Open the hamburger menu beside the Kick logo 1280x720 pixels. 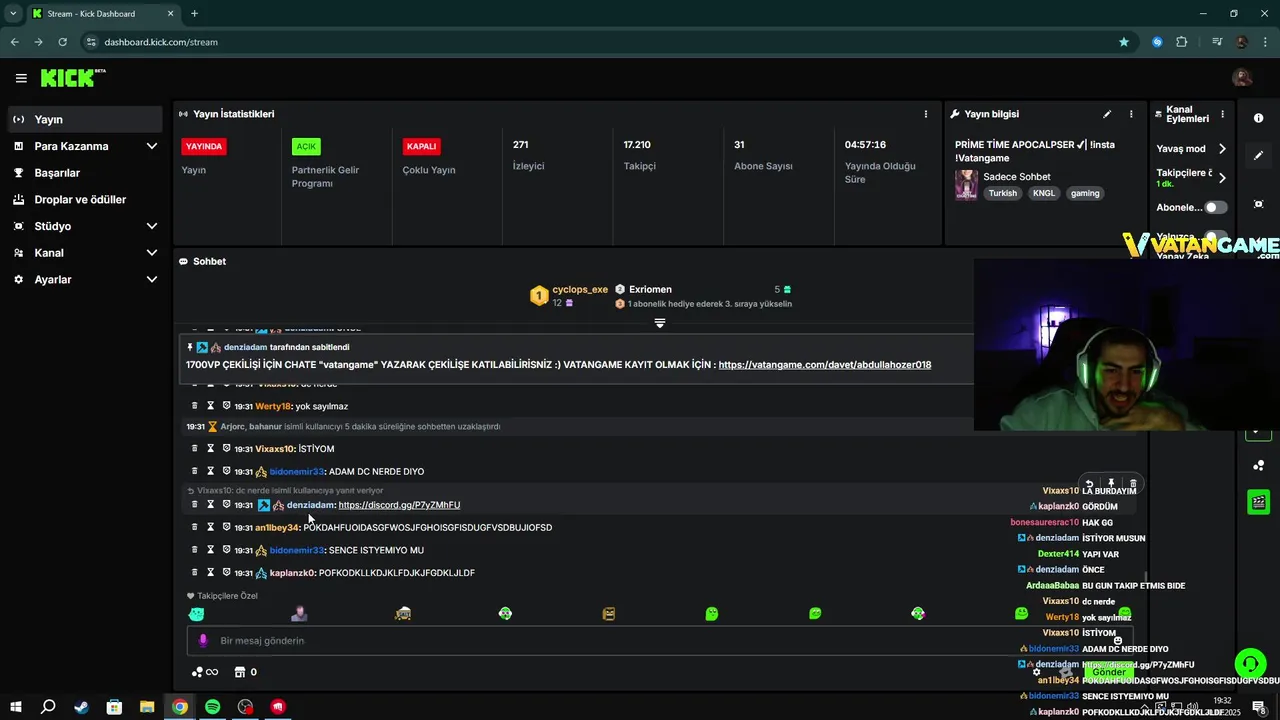click(21, 78)
